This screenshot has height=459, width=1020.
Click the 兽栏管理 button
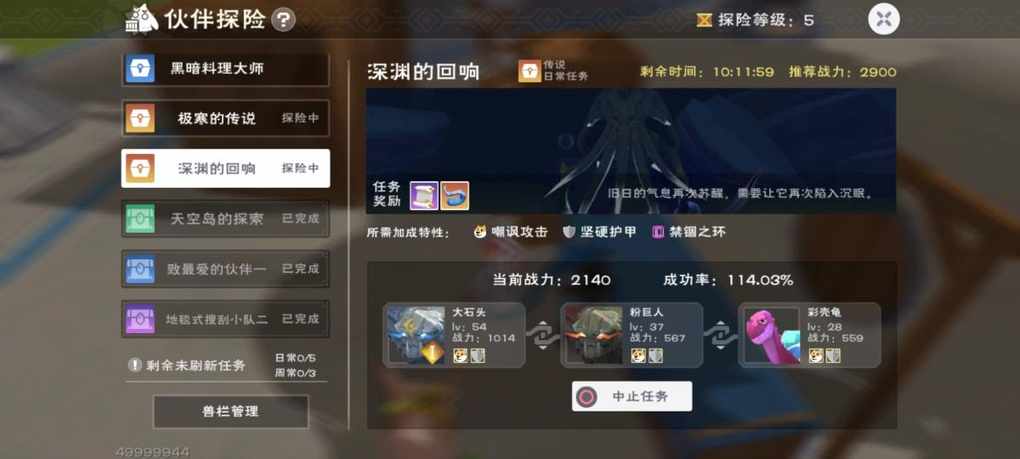click(230, 412)
